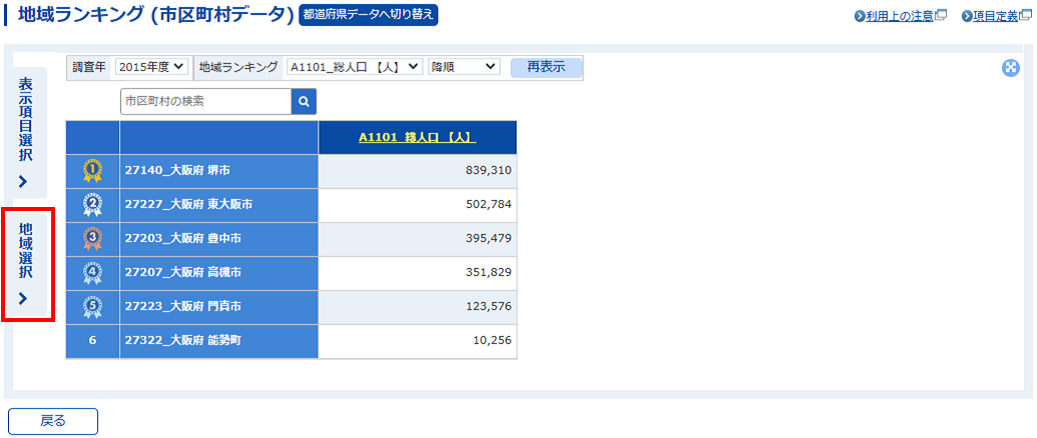Expand the 地域選択 side tab

tap(26, 265)
